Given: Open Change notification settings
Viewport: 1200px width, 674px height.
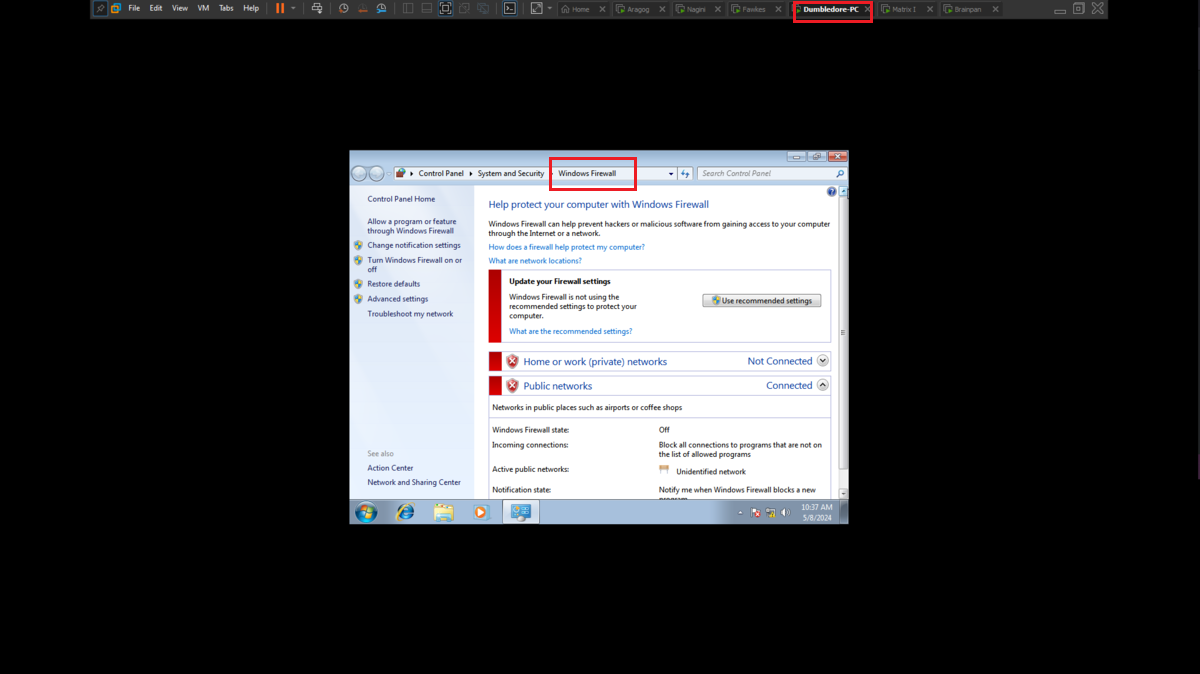Looking at the screenshot, I should coord(414,245).
